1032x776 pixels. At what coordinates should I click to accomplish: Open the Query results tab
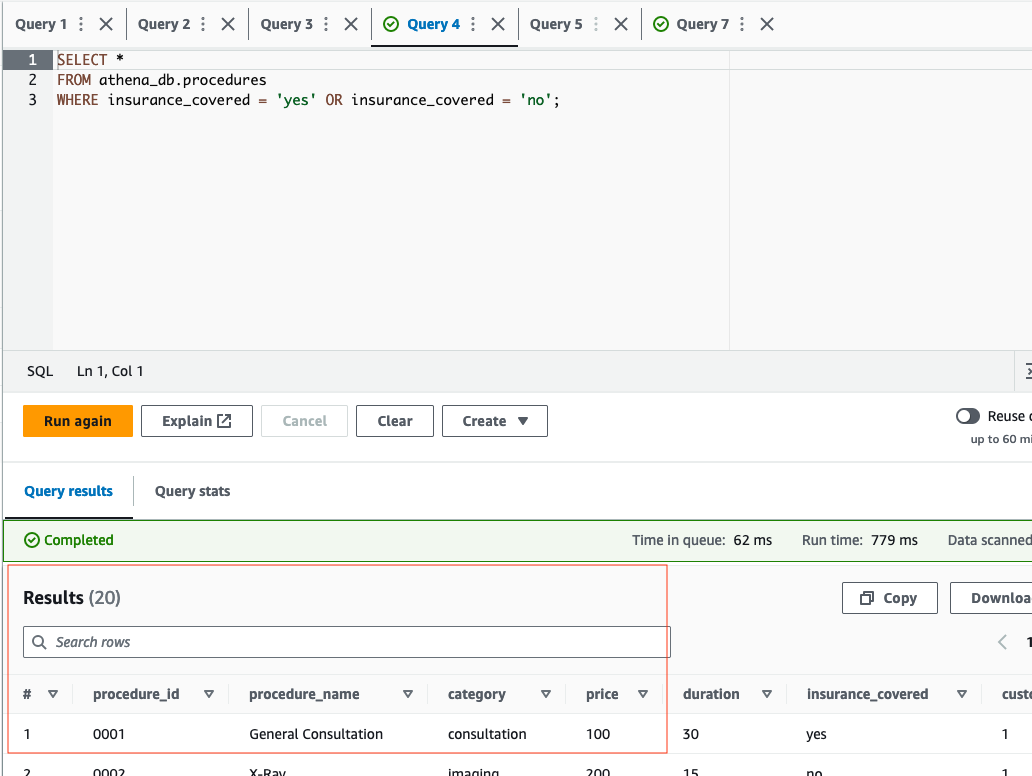click(x=68, y=491)
